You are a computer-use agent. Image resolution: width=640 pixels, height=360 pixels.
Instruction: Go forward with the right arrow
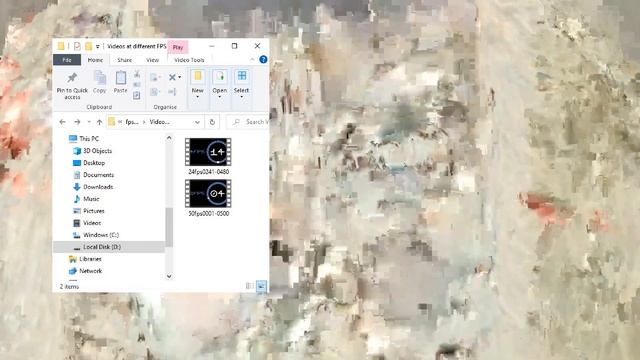click(77, 122)
